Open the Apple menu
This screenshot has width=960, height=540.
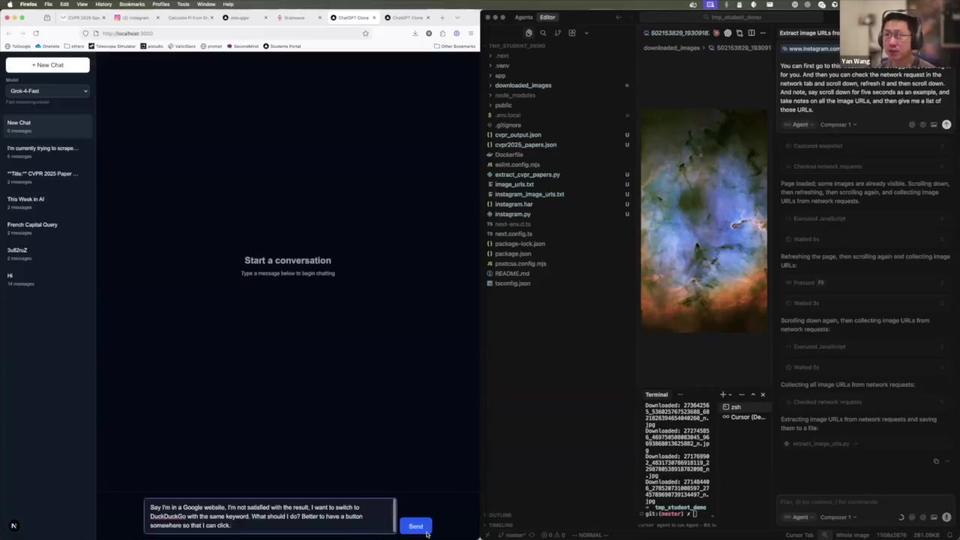pyautogui.click(x=9, y=4)
